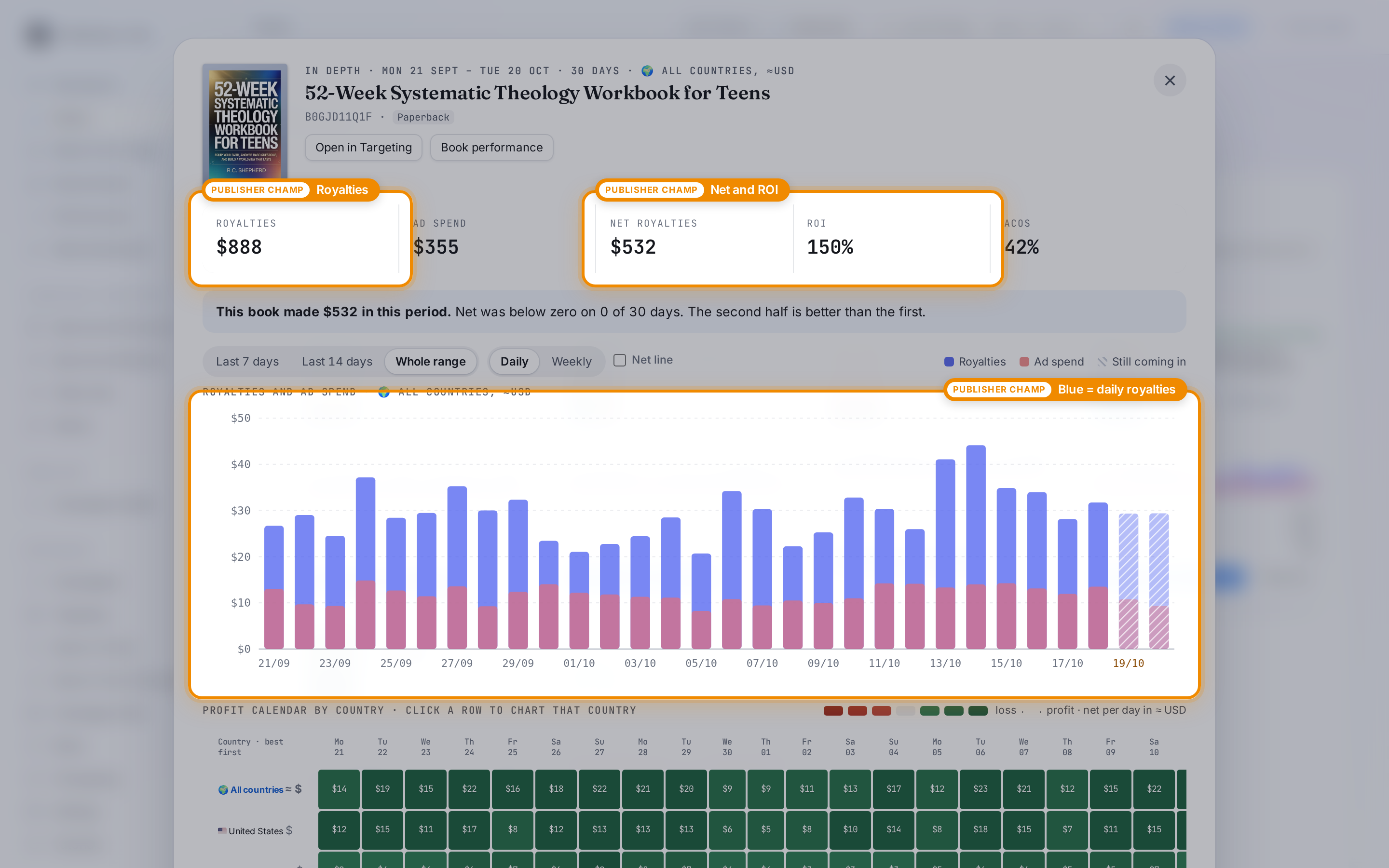Click the US flag icon
This screenshot has width=1389, height=868.
tap(222, 831)
